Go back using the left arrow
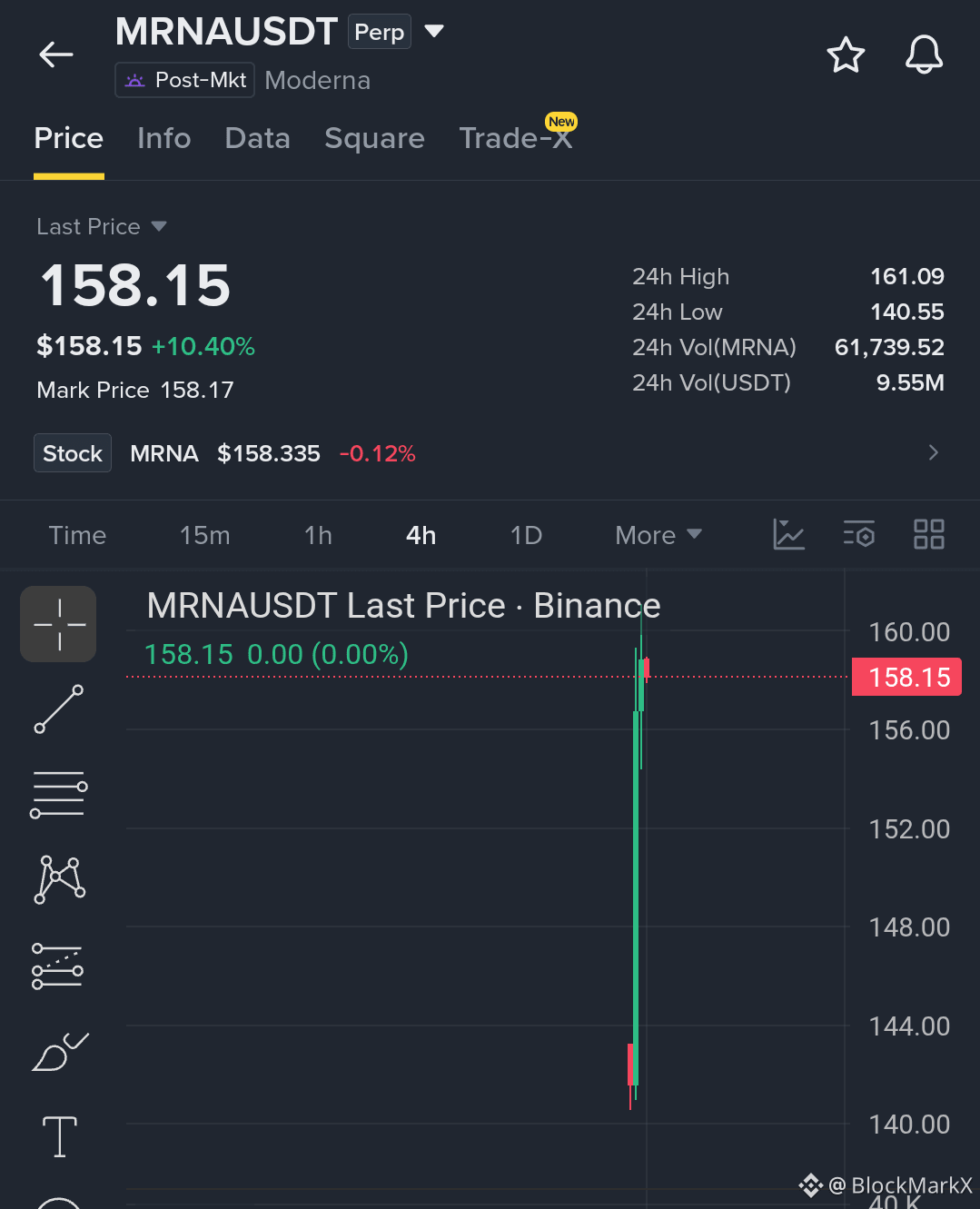Viewport: 980px width, 1209px height. (55, 55)
